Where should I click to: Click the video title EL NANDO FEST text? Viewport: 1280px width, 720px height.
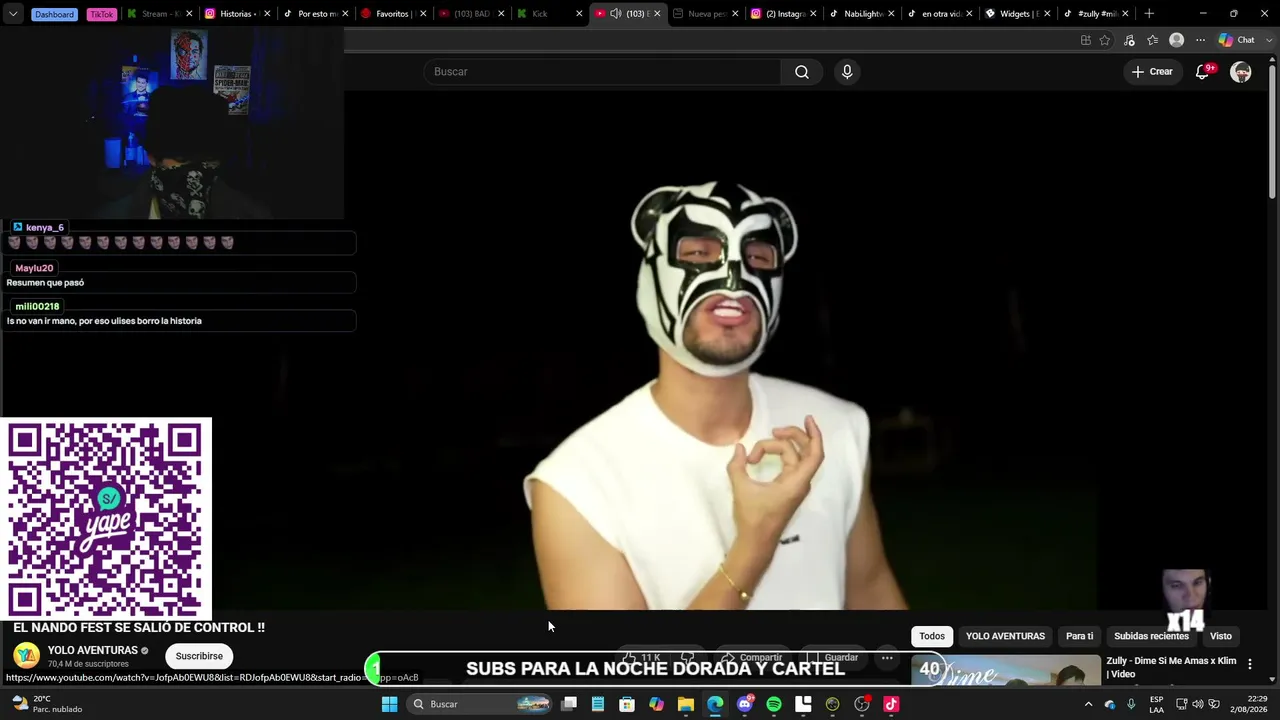tap(139, 628)
